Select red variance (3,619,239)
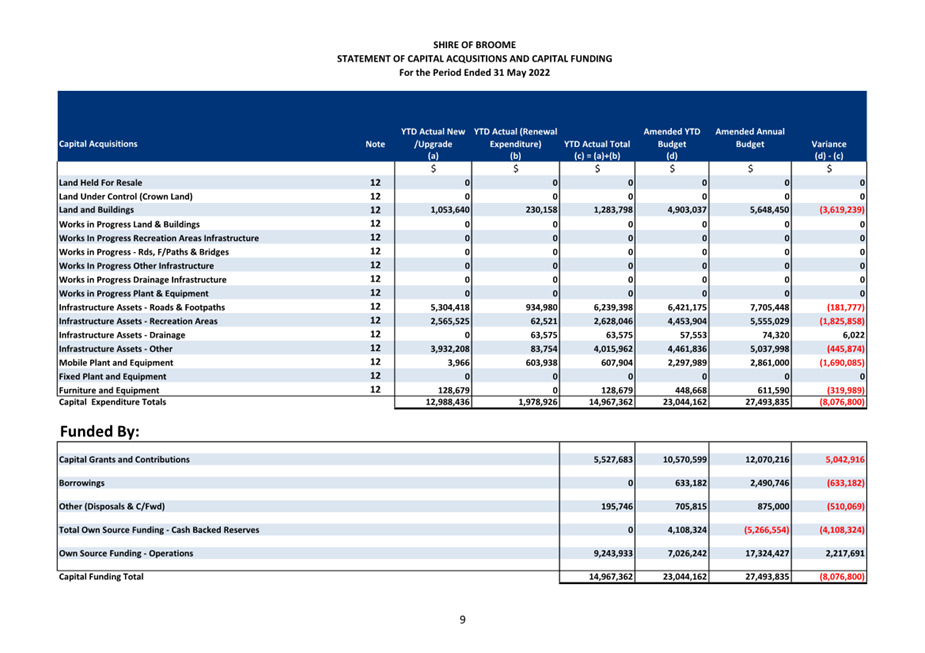925x653 pixels. (x=842, y=210)
